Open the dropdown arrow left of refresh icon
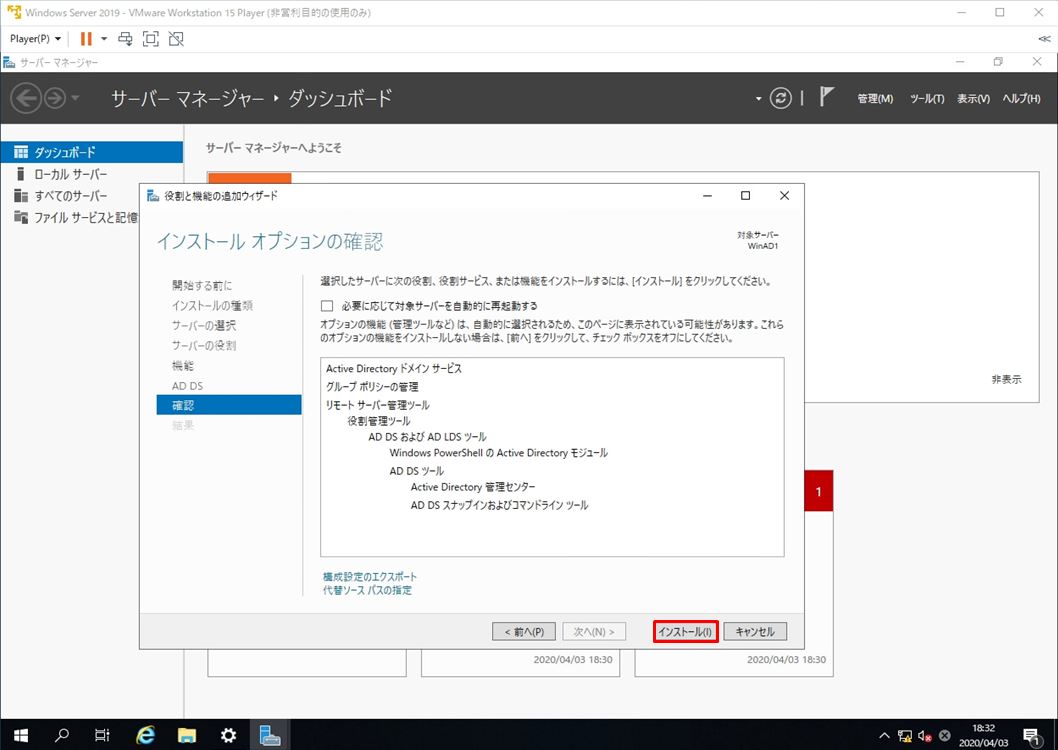 pyautogui.click(x=758, y=98)
